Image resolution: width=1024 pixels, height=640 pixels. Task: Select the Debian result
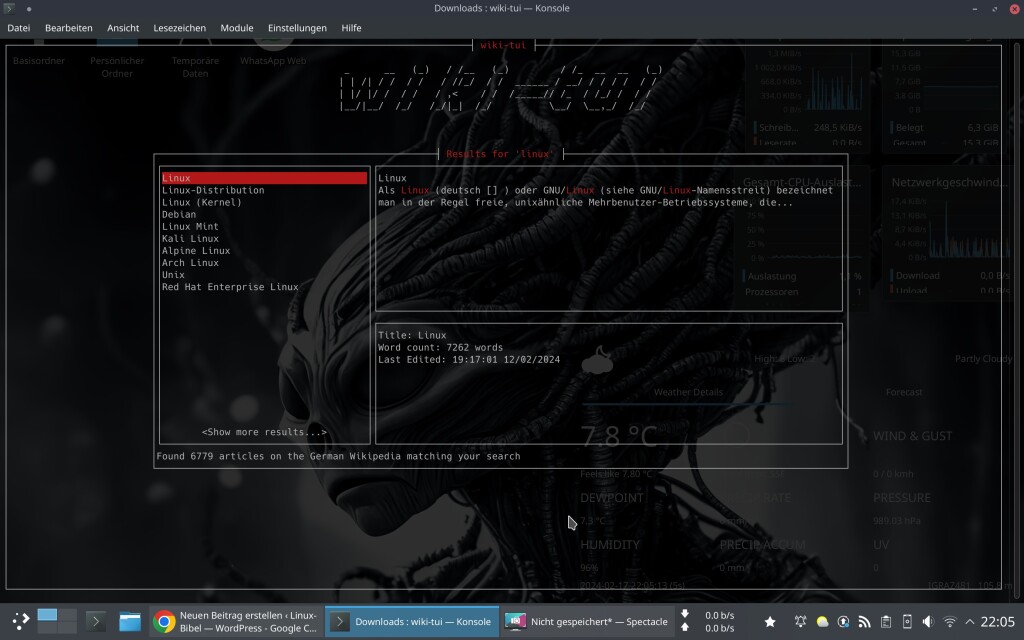click(179, 214)
